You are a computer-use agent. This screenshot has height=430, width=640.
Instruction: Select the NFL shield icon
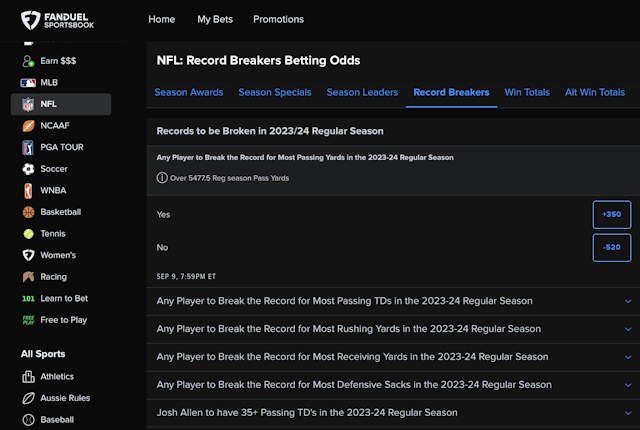click(28, 104)
